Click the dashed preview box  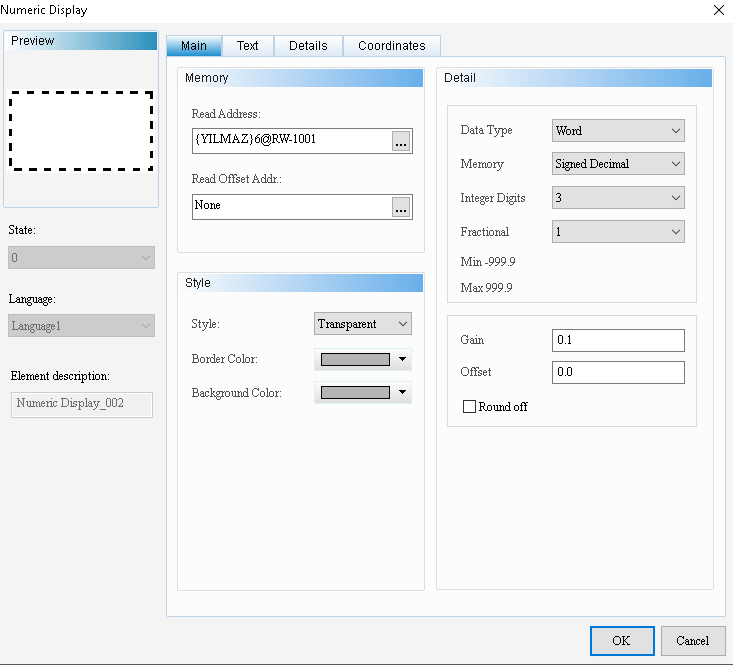(81, 131)
